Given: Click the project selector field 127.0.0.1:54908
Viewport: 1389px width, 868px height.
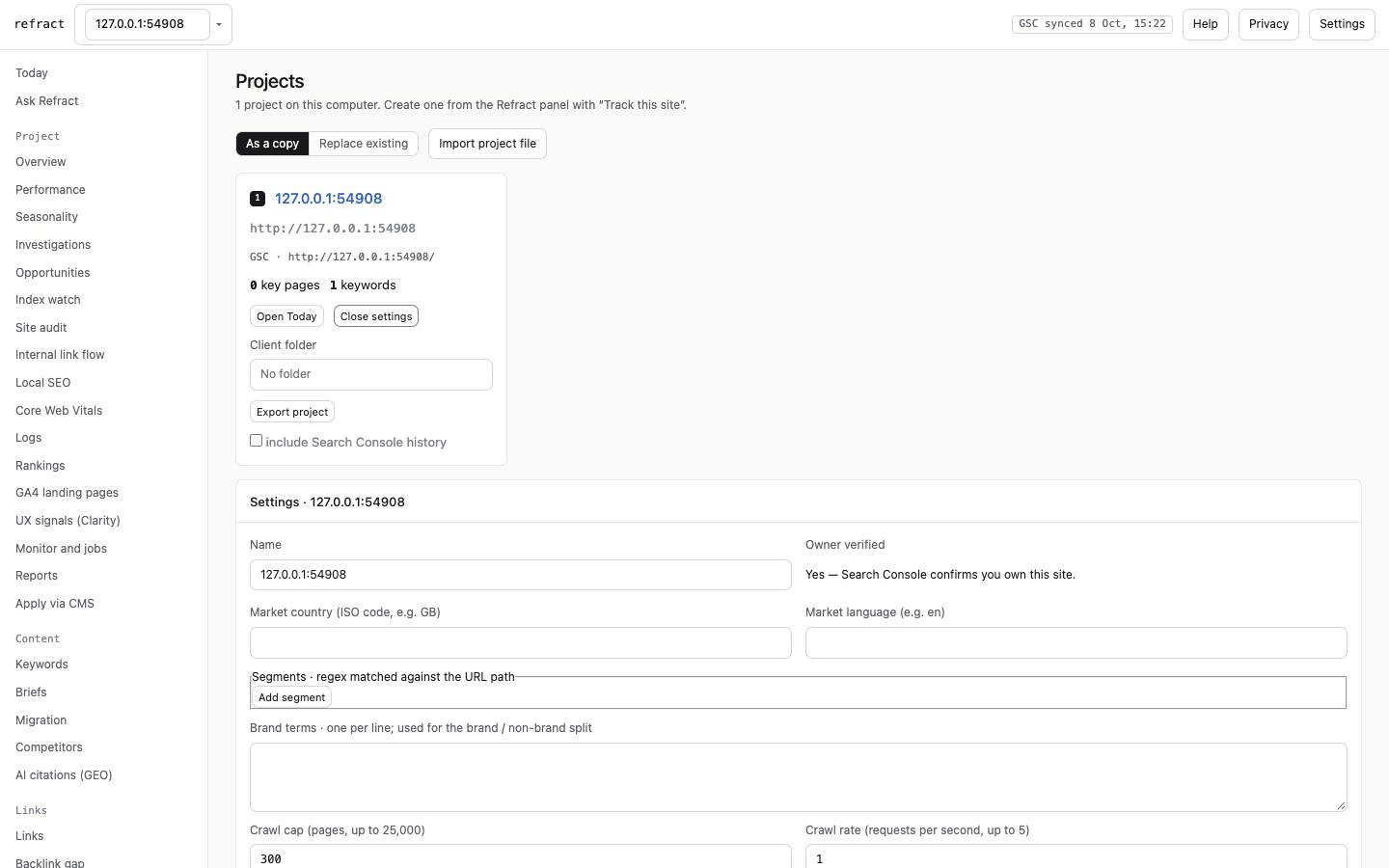Looking at the screenshot, I should click(147, 24).
